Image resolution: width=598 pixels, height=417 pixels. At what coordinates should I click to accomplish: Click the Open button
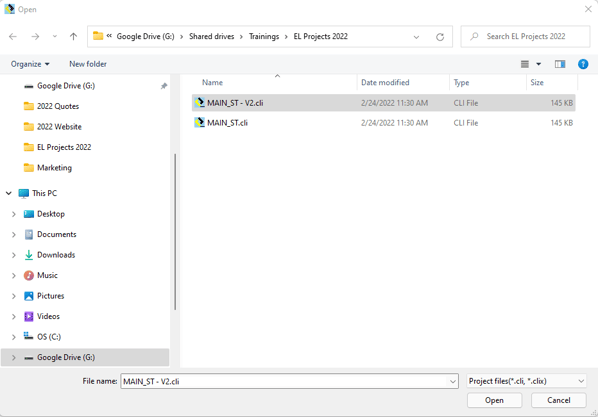[494, 400]
